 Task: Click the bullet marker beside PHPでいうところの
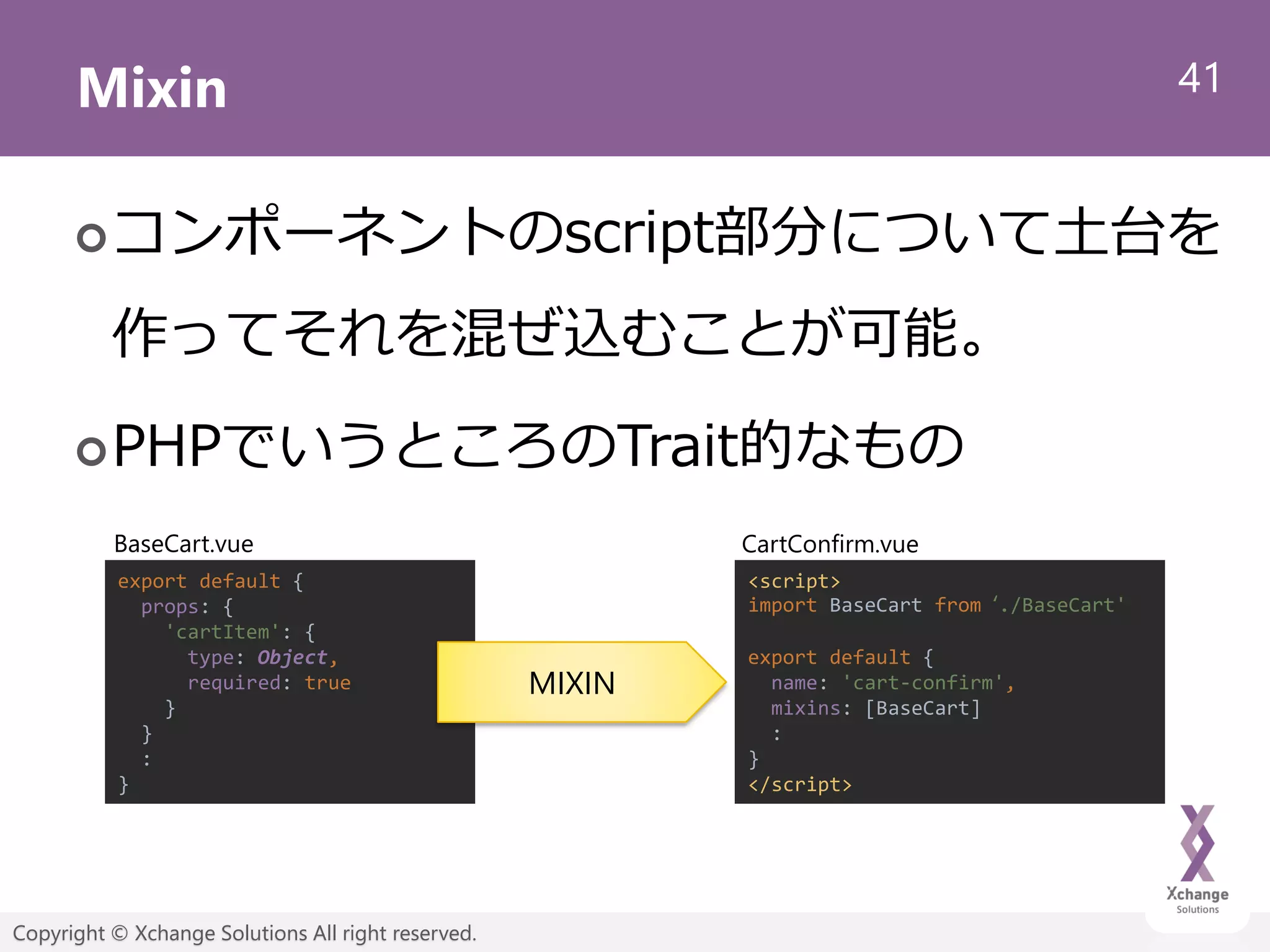click(x=92, y=451)
